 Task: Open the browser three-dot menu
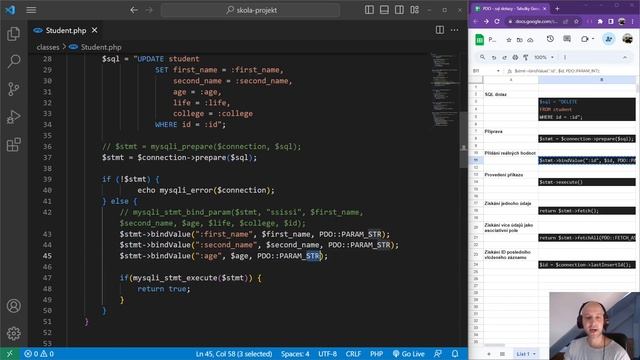(x=633, y=21)
